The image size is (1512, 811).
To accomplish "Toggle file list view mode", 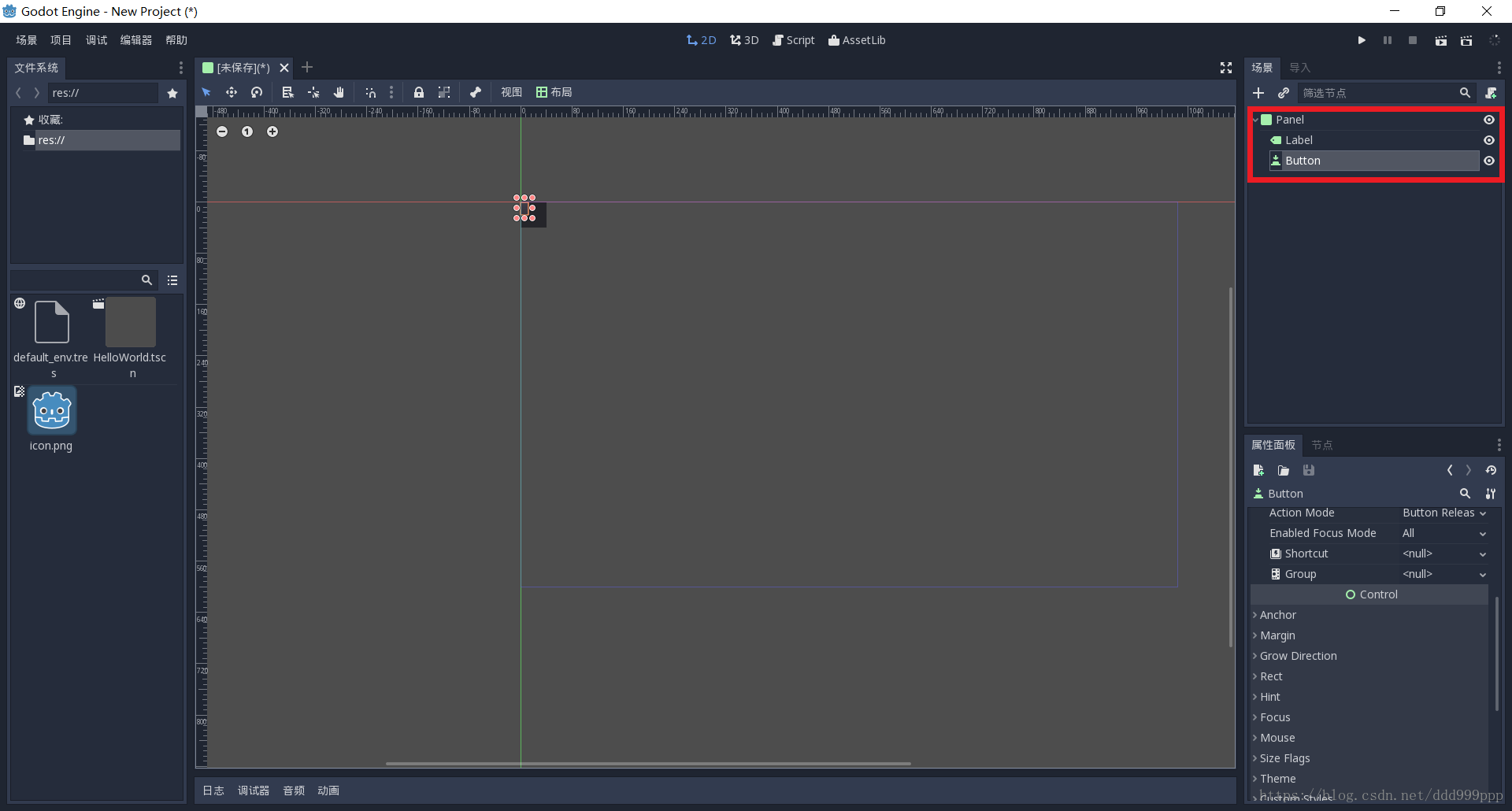I will click(172, 280).
